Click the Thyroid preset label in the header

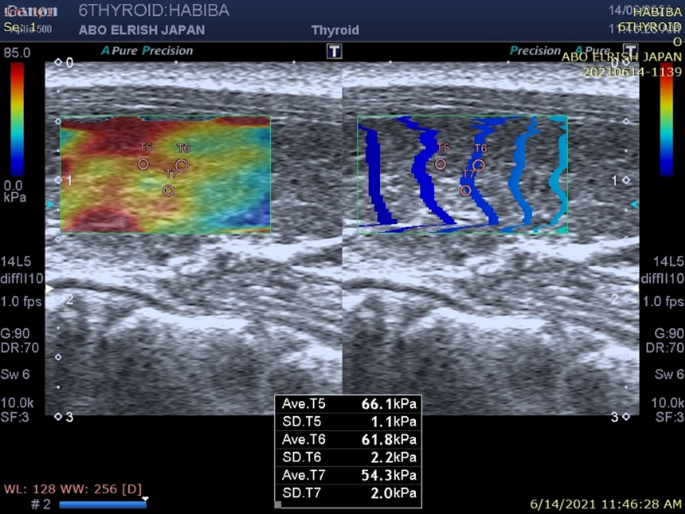tap(335, 30)
